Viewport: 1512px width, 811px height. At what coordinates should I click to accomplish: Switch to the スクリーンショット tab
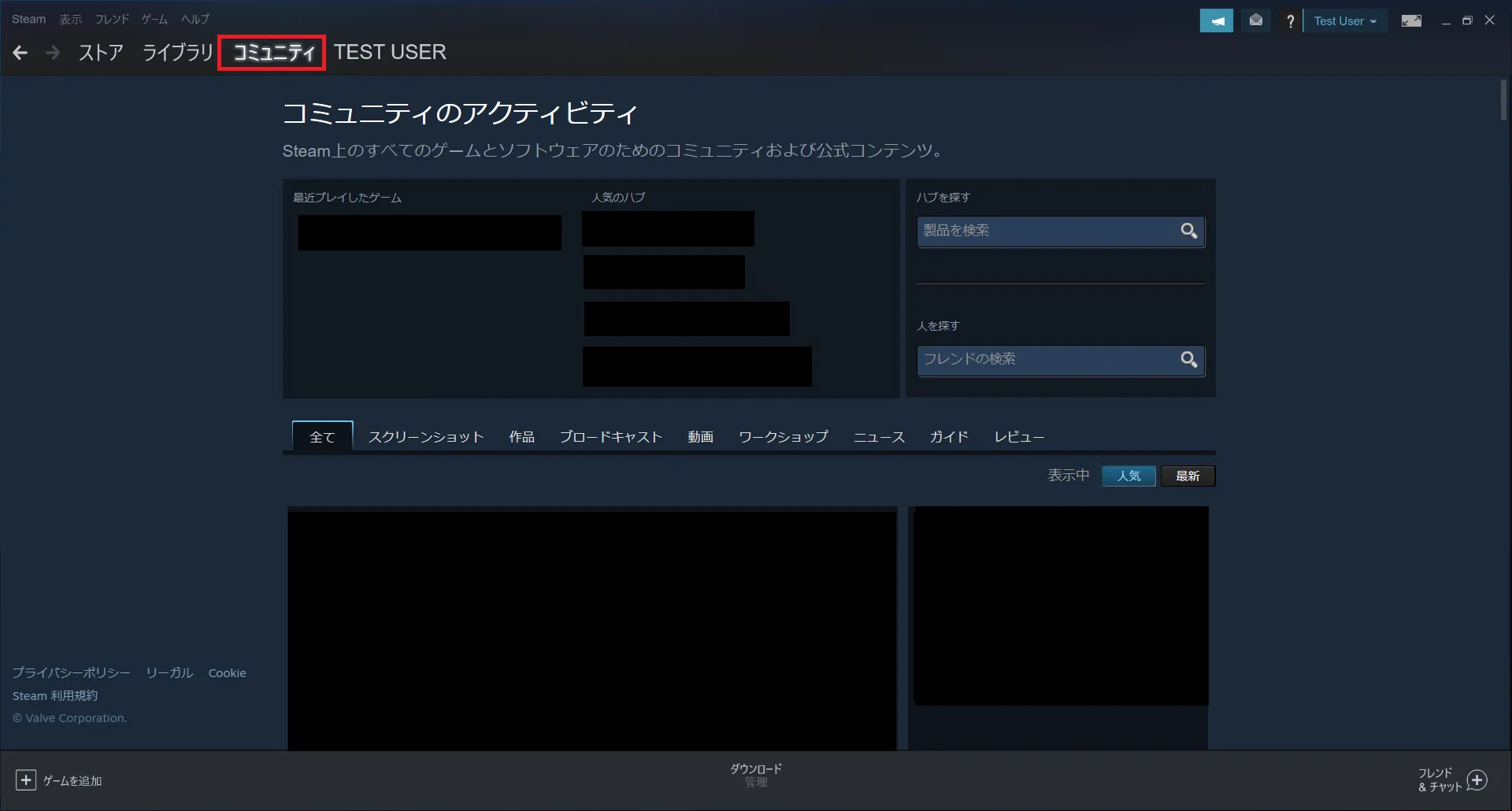click(x=426, y=437)
